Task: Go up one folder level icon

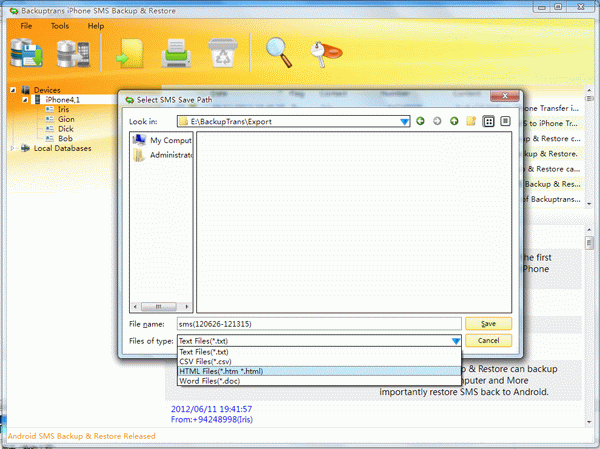Action: coord(454,121)
